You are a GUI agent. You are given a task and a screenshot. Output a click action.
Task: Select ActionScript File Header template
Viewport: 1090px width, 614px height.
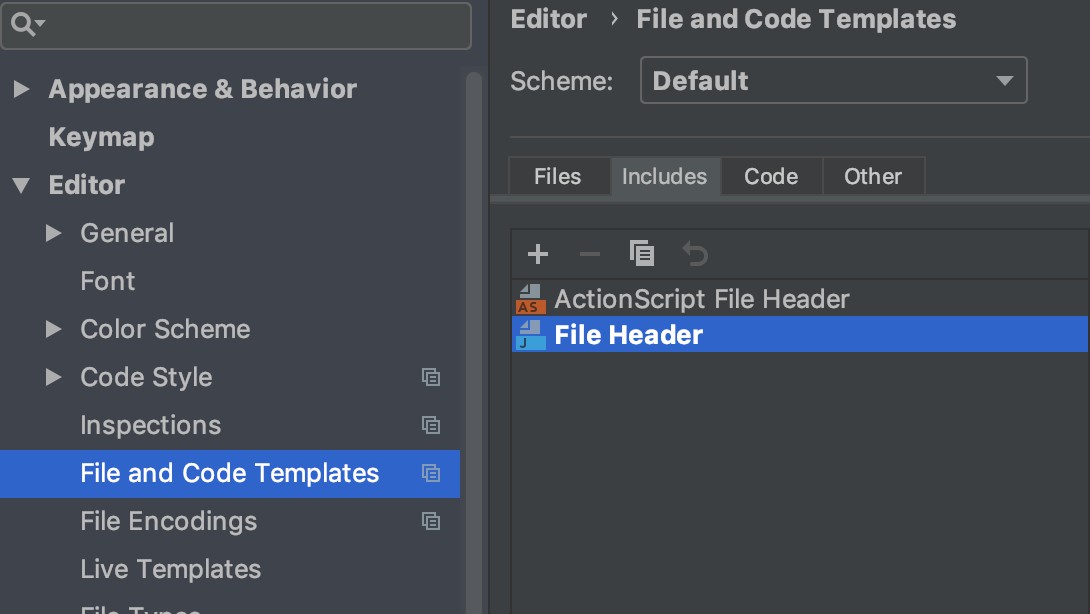click(x=701, y=299)
